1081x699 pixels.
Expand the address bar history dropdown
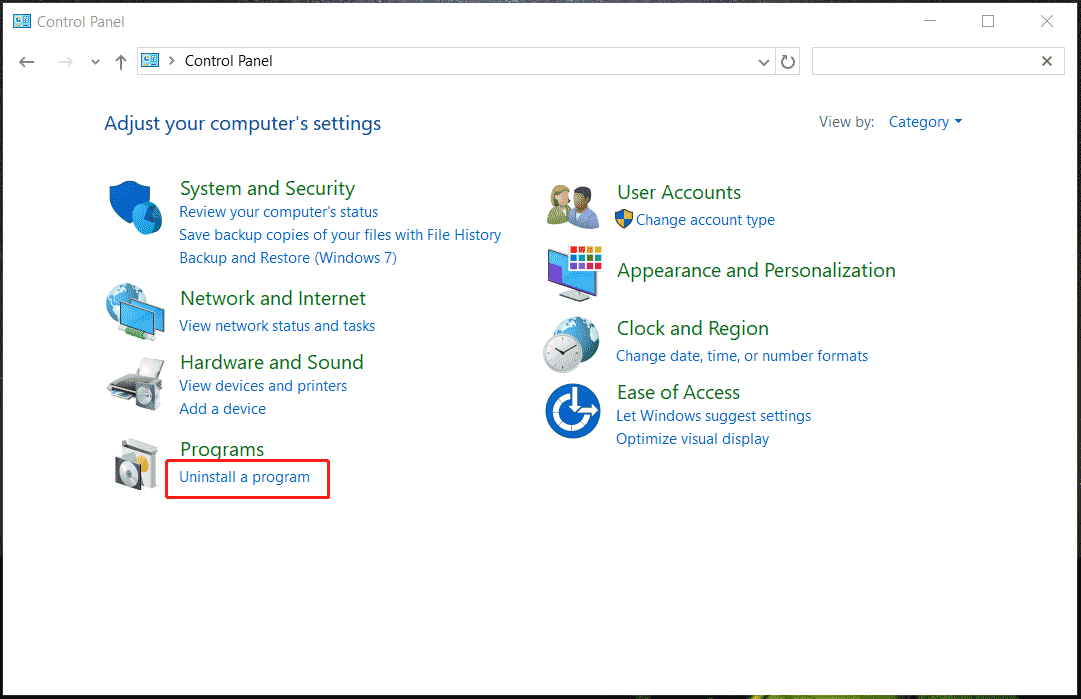pyautogui.click(x=763, y=61)
